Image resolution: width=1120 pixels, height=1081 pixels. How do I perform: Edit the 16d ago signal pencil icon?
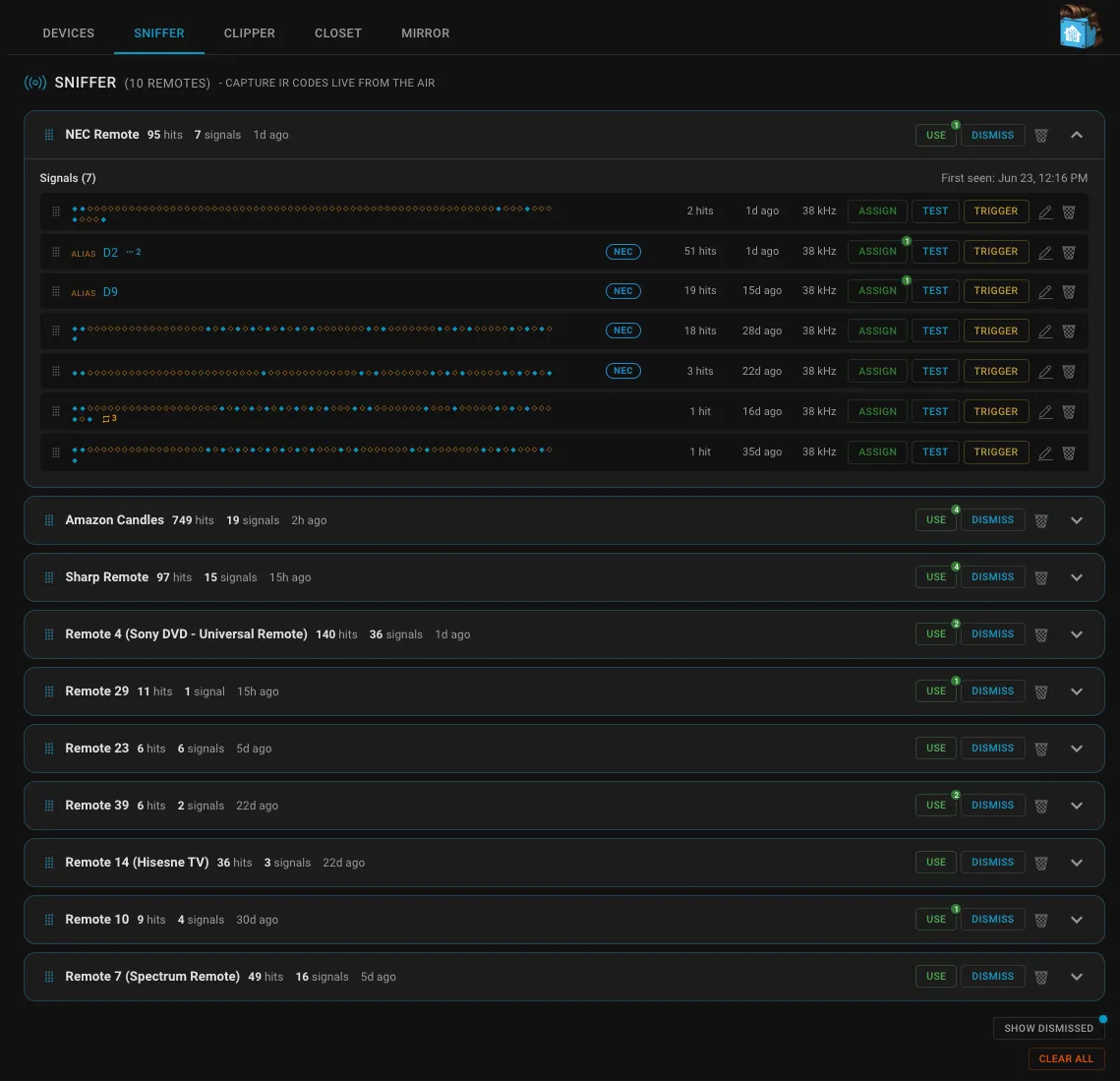1045,412
